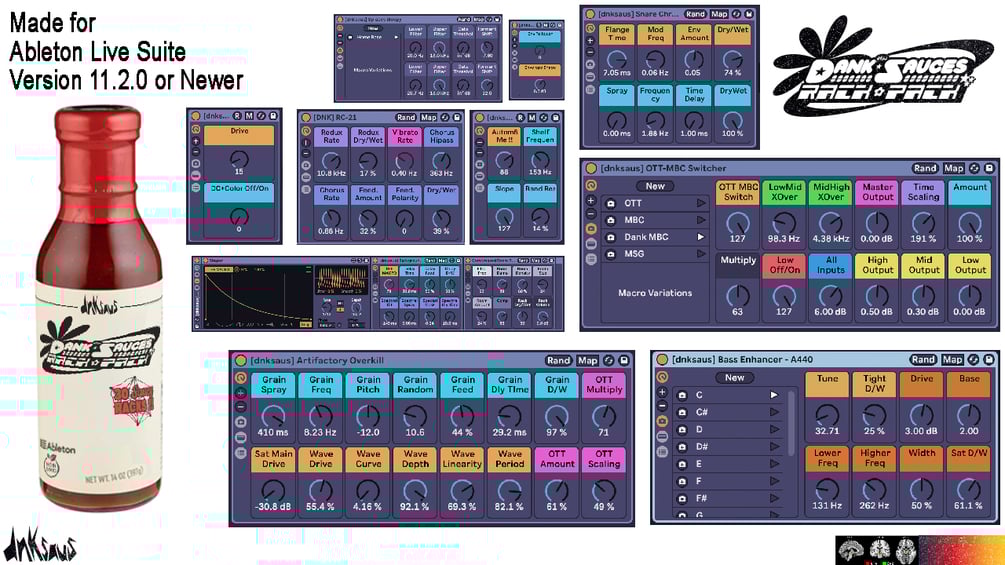1005x565 pixels.
Task: Launch the E variation in Bass Enhancer
Action: 774,464
